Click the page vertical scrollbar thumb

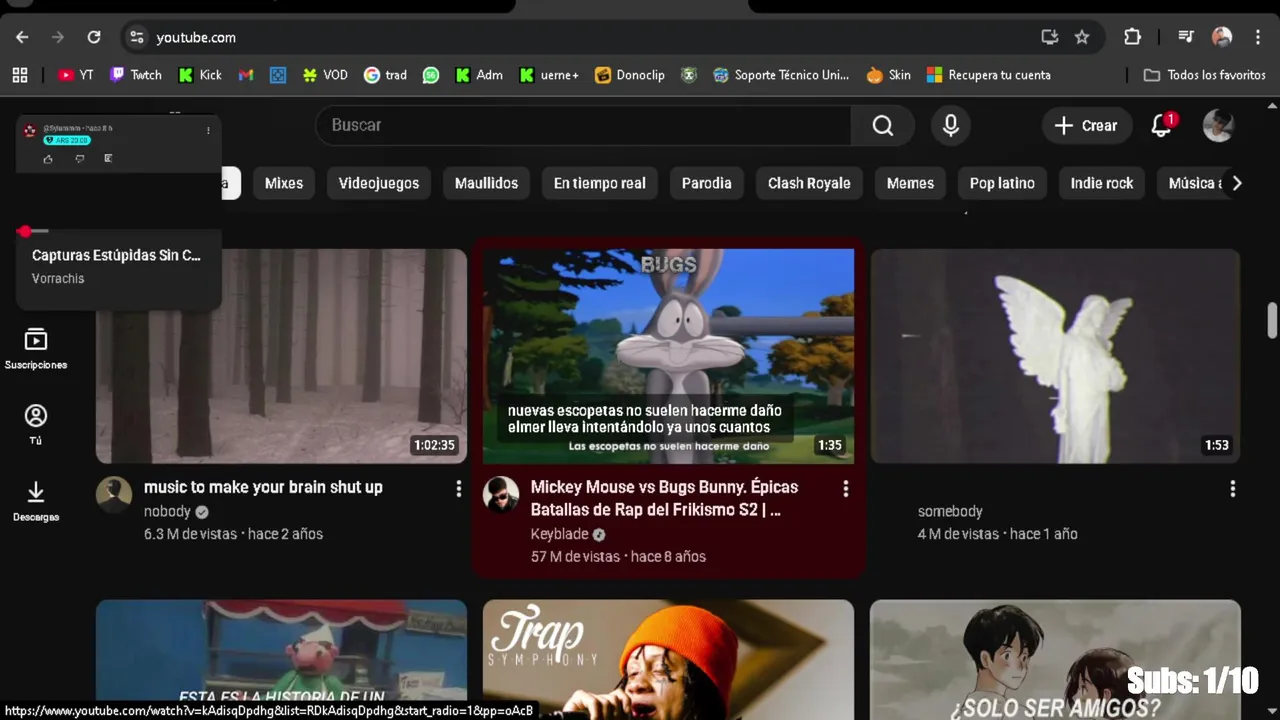1272,320
